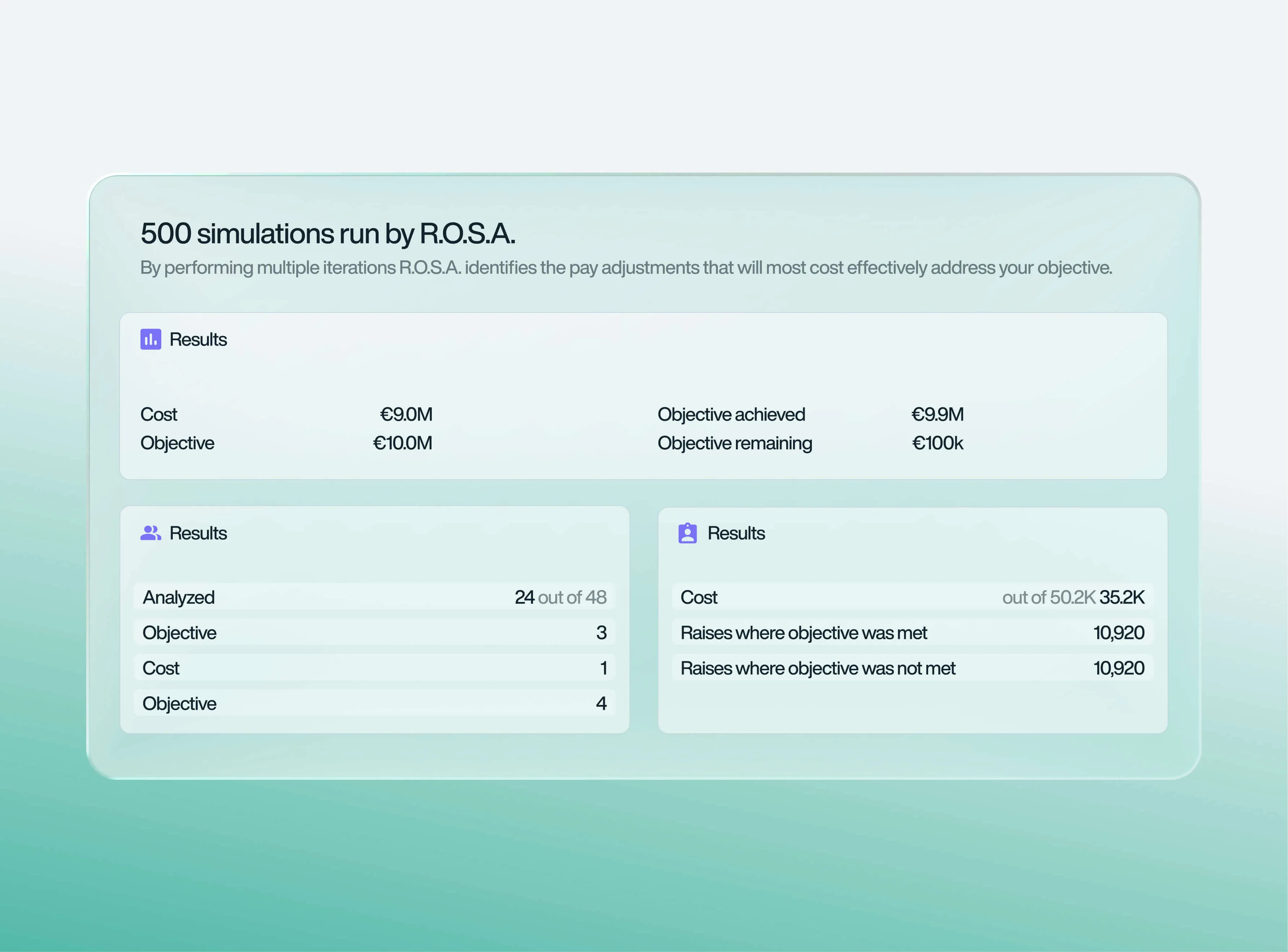Click the €9.9M objective achieved value

point(937,414)
